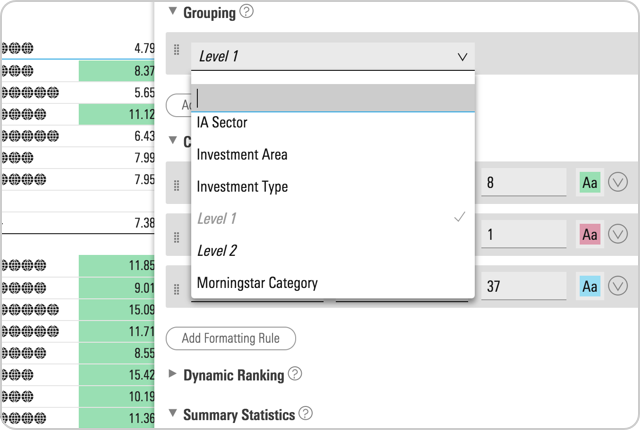The width and height of the screenshot is (640, 430).
Task: Click the Summary Statistics help icon
Action: (x=305, y=413)
